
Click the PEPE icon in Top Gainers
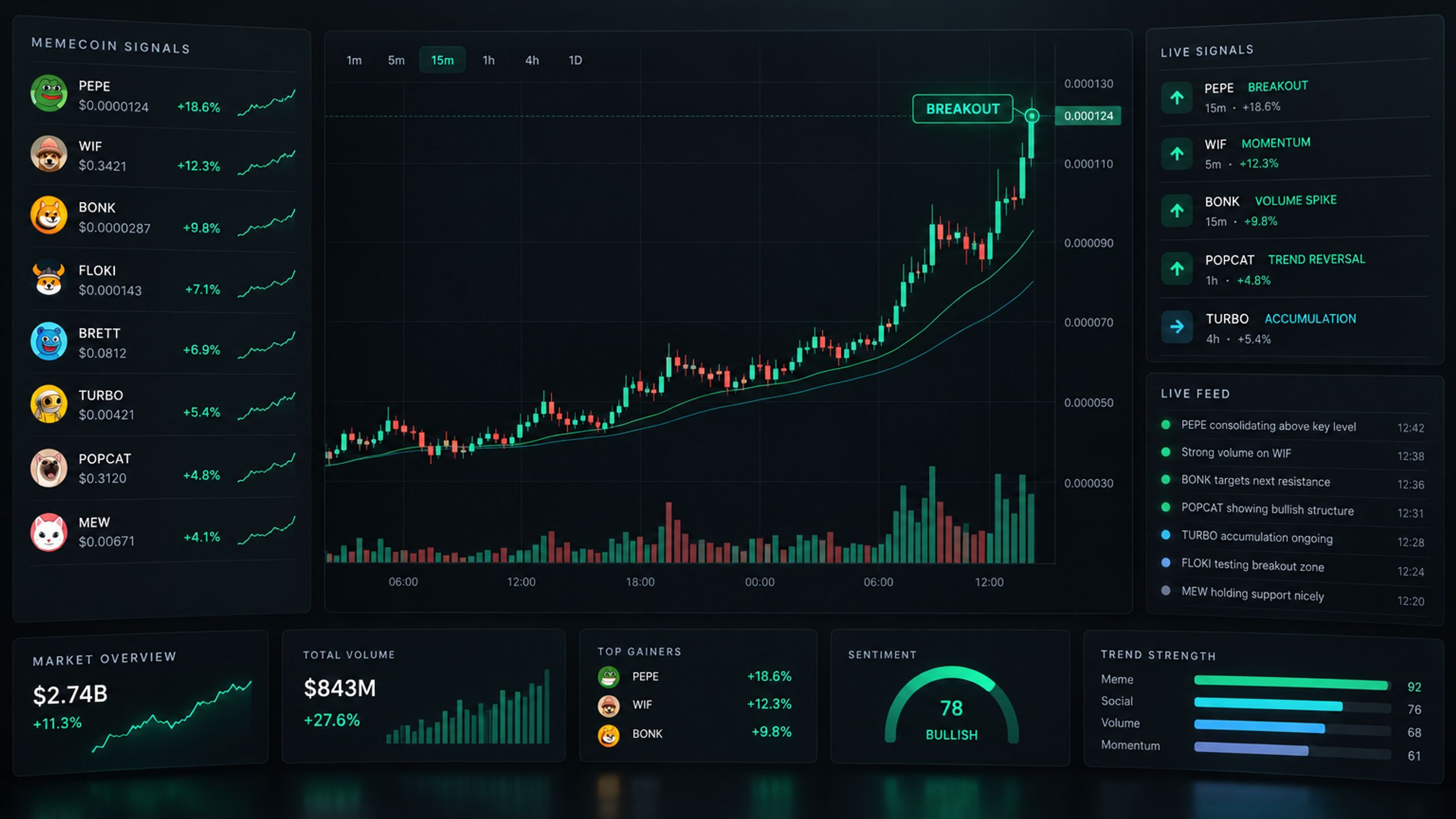pyautogui.click(x=609, y=677)
